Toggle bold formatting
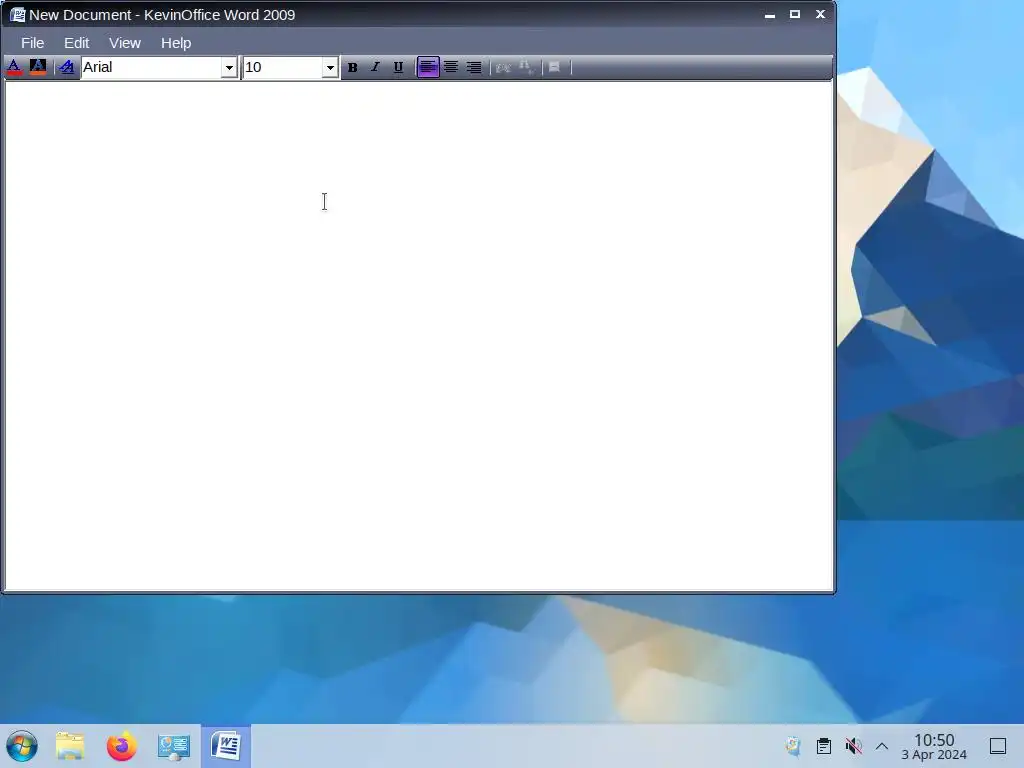The image size is (1024, 768). (352, 67)
